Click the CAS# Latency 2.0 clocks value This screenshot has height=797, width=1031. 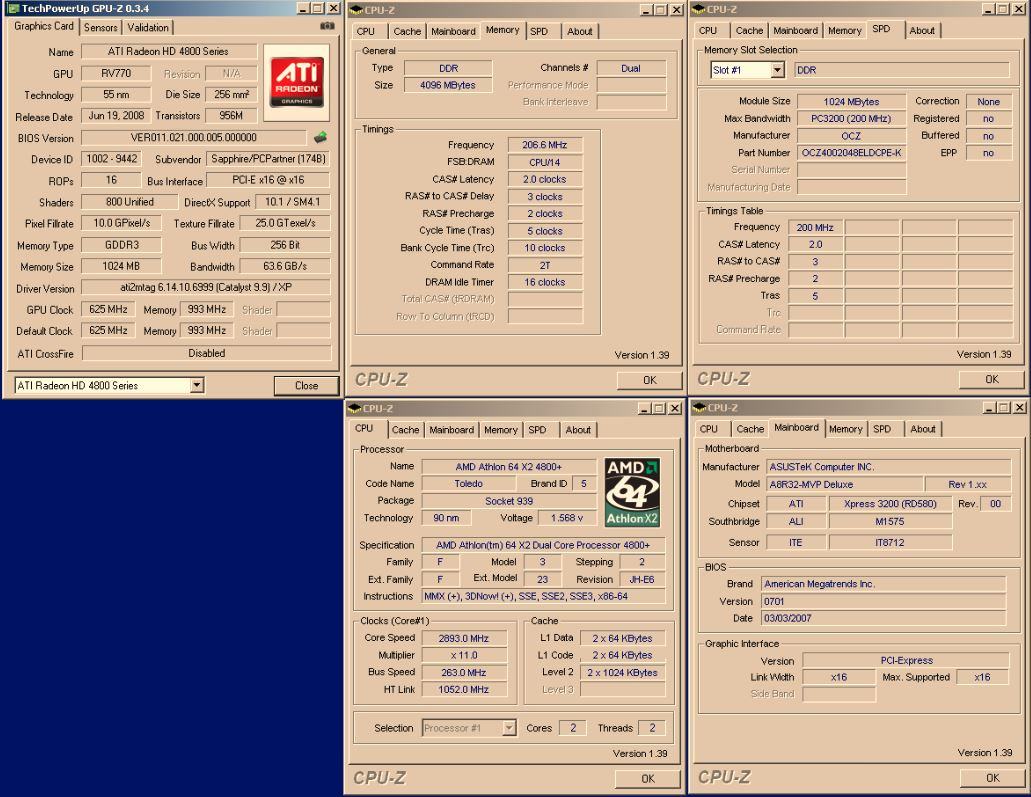coord(544,179)
